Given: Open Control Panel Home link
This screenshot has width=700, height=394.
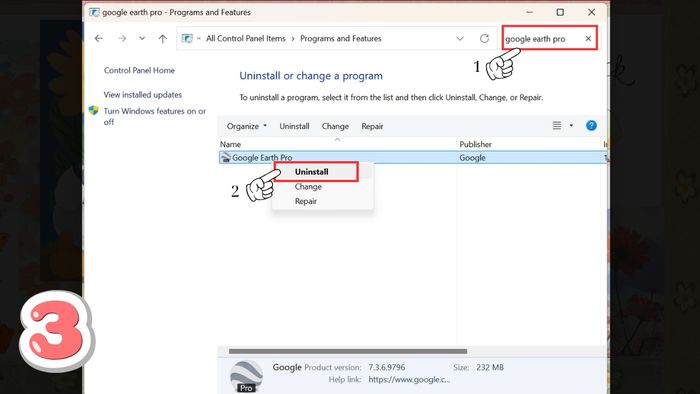Looking at the screenshot, I should click(139, 70).
